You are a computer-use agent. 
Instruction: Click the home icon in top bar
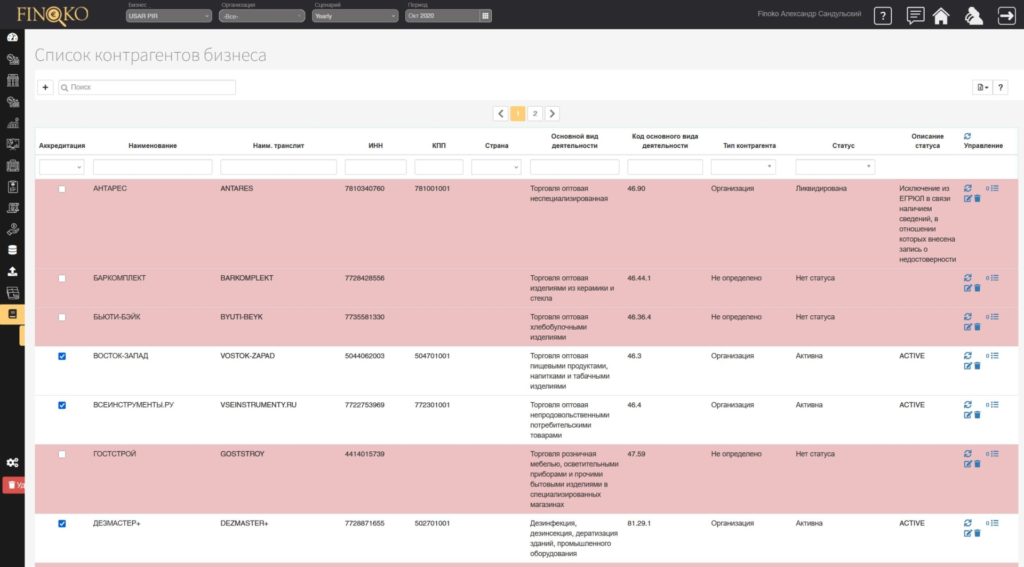point(940,15)
